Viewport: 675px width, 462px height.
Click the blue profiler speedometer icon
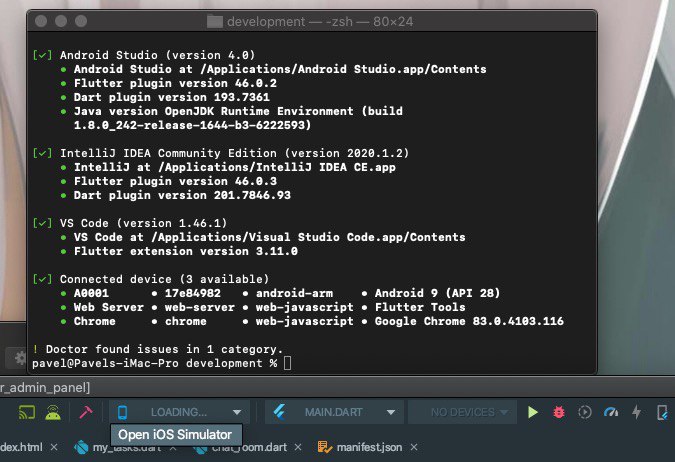[x=611, y=412]
